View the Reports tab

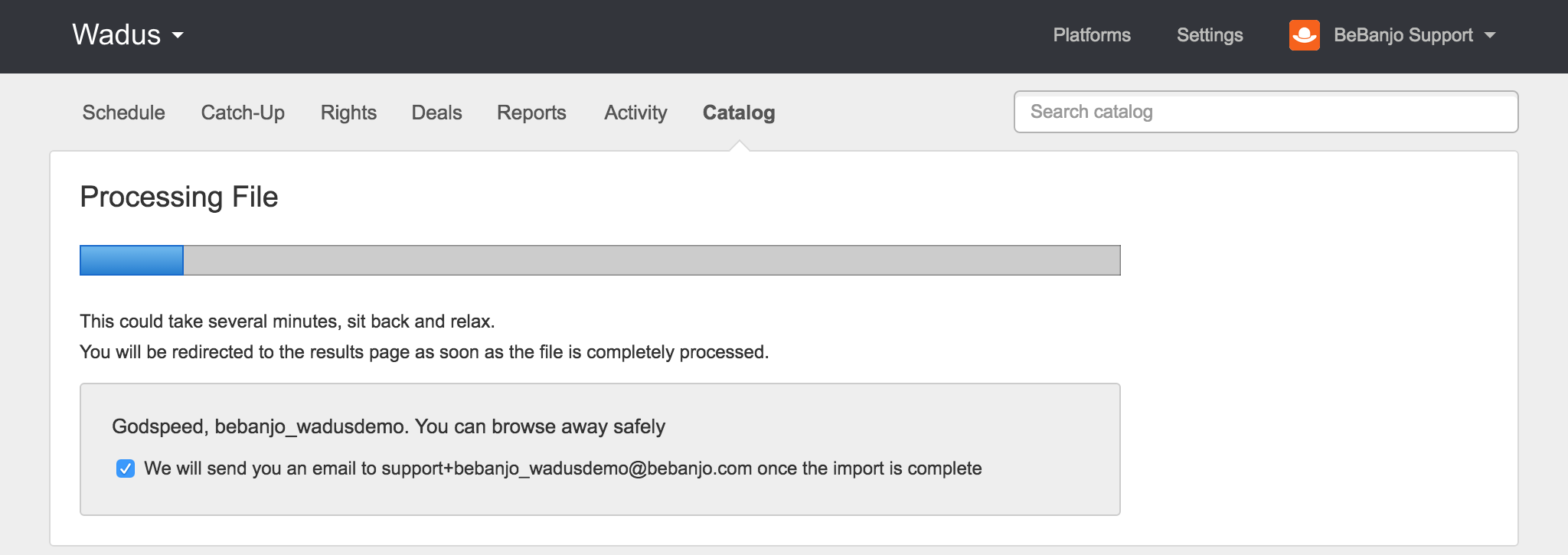pyautogui.click(x=531, y=113)
